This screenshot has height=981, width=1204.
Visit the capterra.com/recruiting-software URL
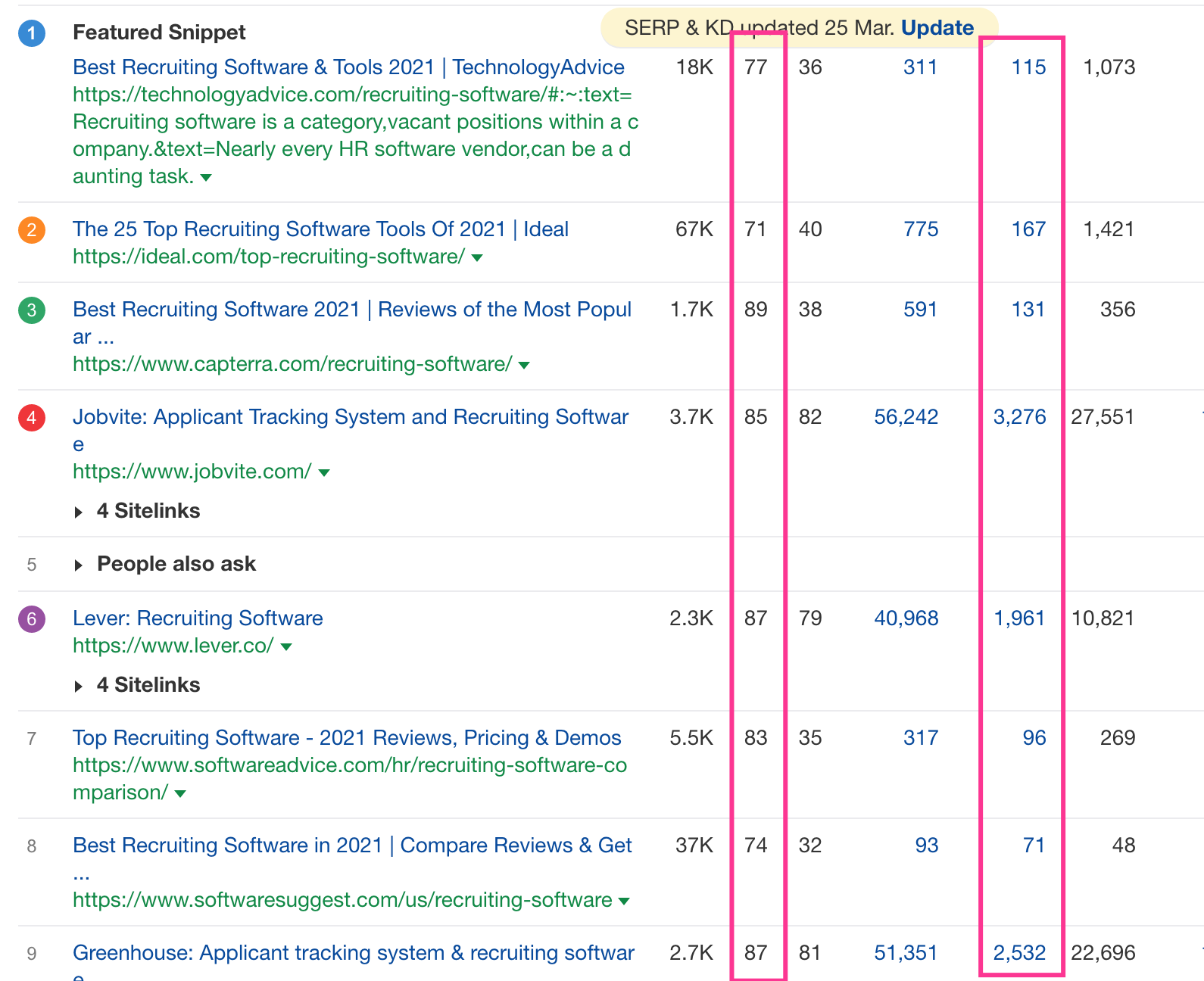point(292,364)
